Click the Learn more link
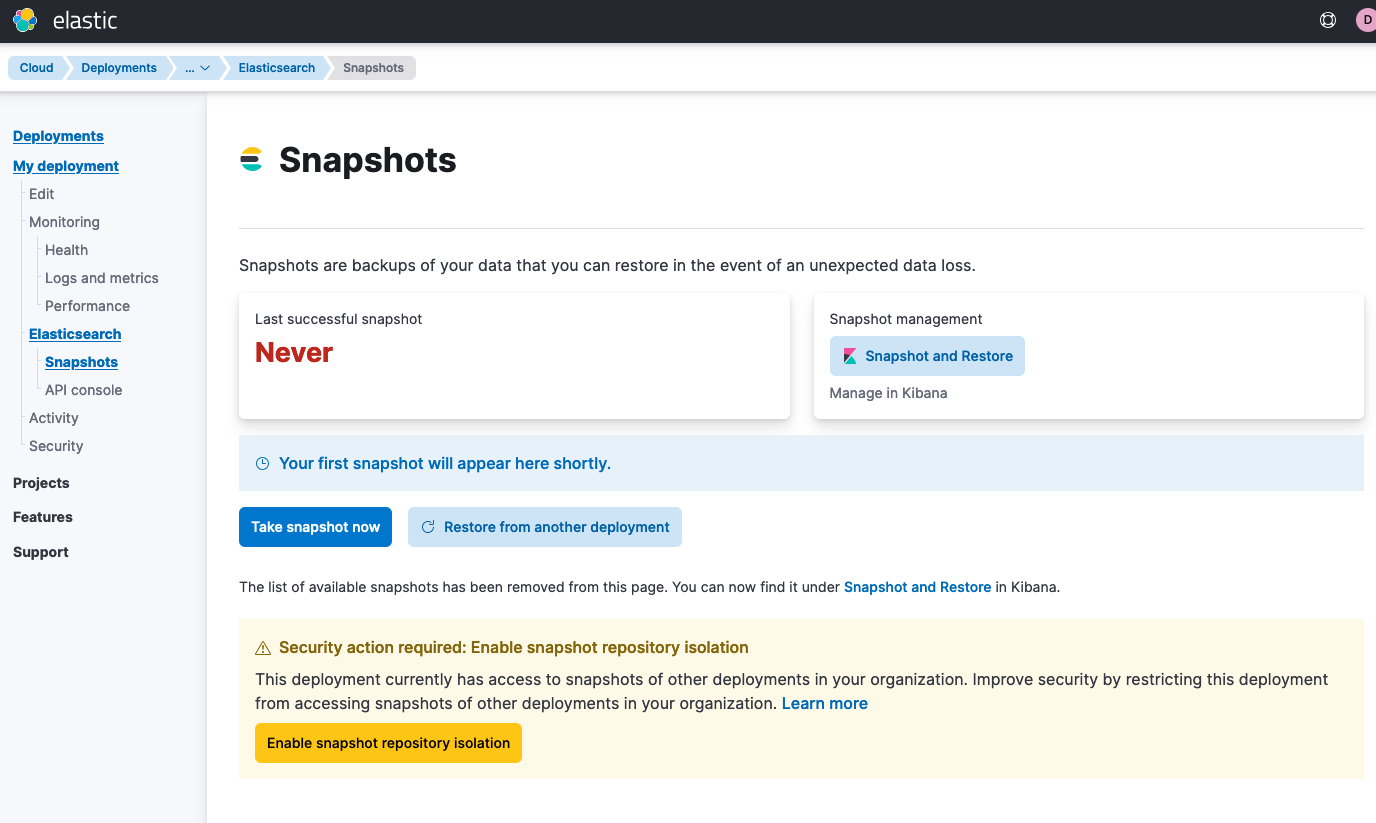Screen dimensions: 1376x823 [x=824, y=703]
